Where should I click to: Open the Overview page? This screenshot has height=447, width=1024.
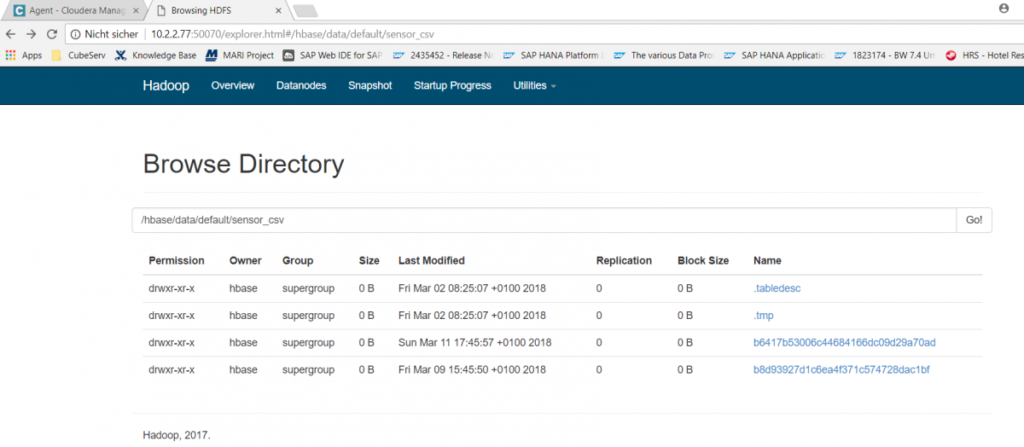(x=232, y=86)
